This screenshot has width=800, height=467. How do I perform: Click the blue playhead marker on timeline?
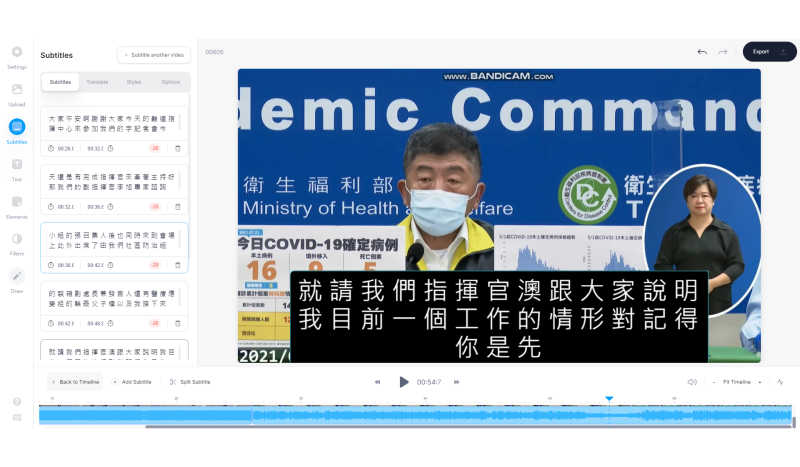click(609, 398)
